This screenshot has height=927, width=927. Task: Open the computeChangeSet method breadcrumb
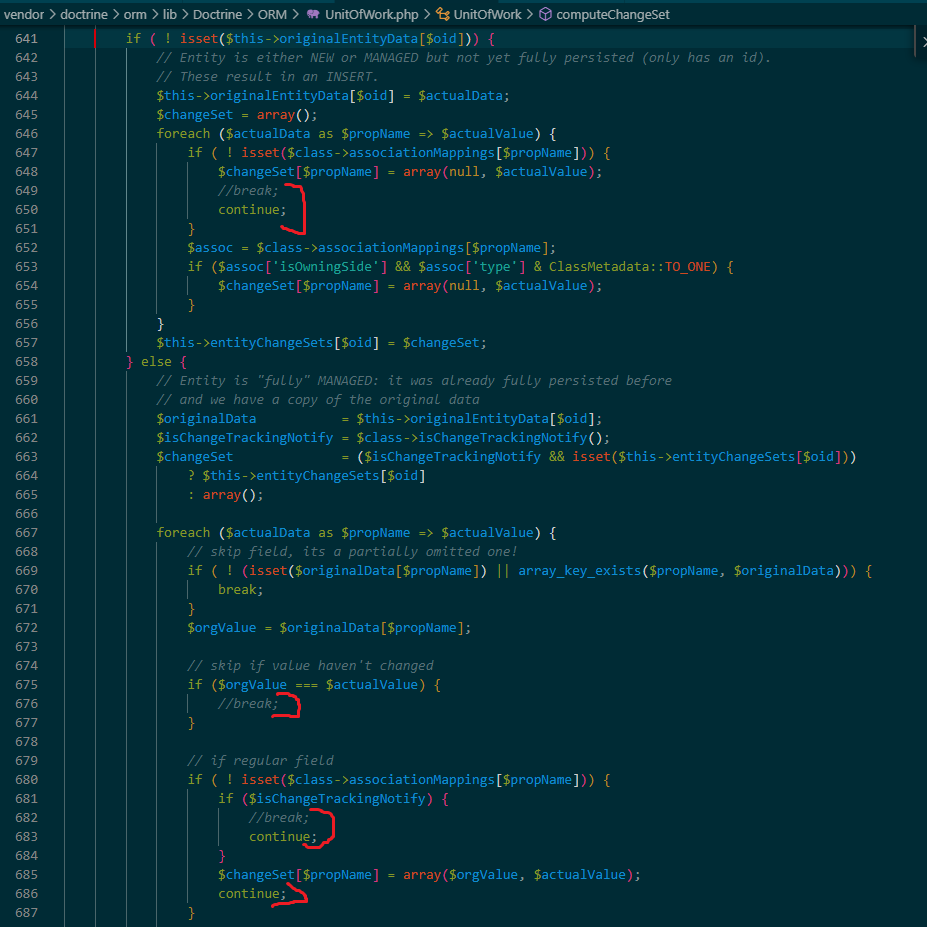[x=612, y=14]
